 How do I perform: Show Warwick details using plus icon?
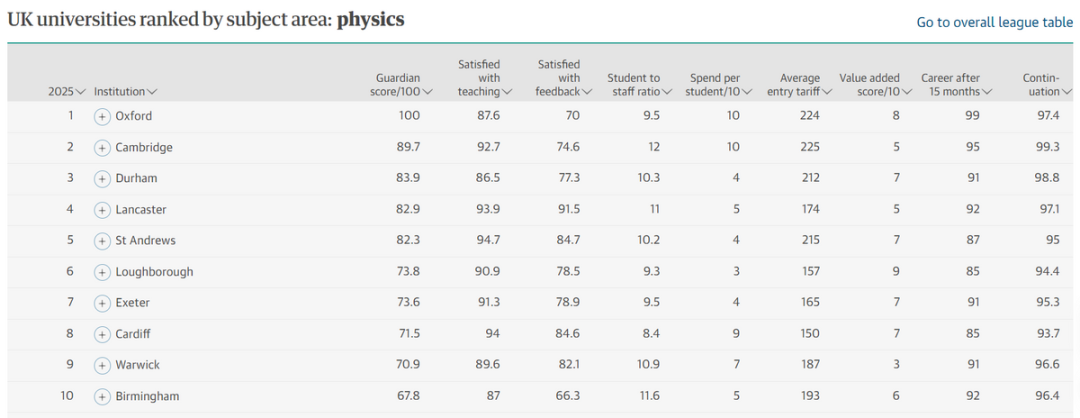(101, 365)
